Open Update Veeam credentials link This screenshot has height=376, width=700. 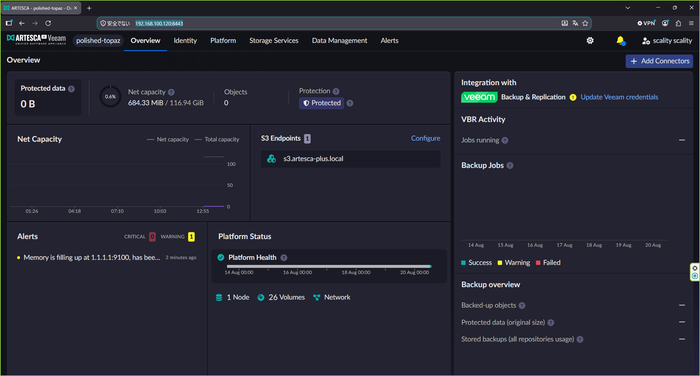[x=619, y=97]
